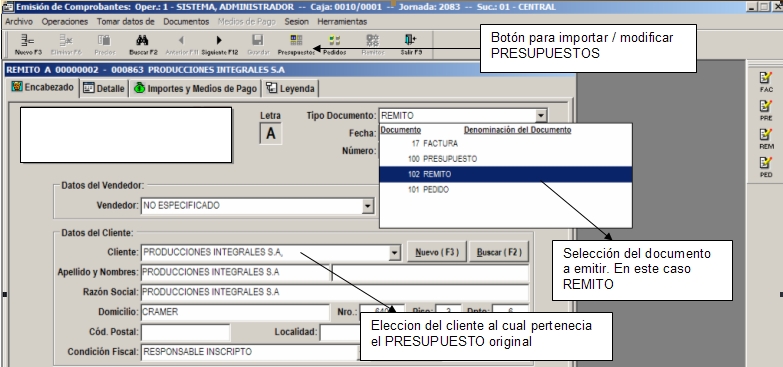This screenshot has width=783, height=367.
Task: Click the REM sidebar icon
Action: tap(766, 139)
